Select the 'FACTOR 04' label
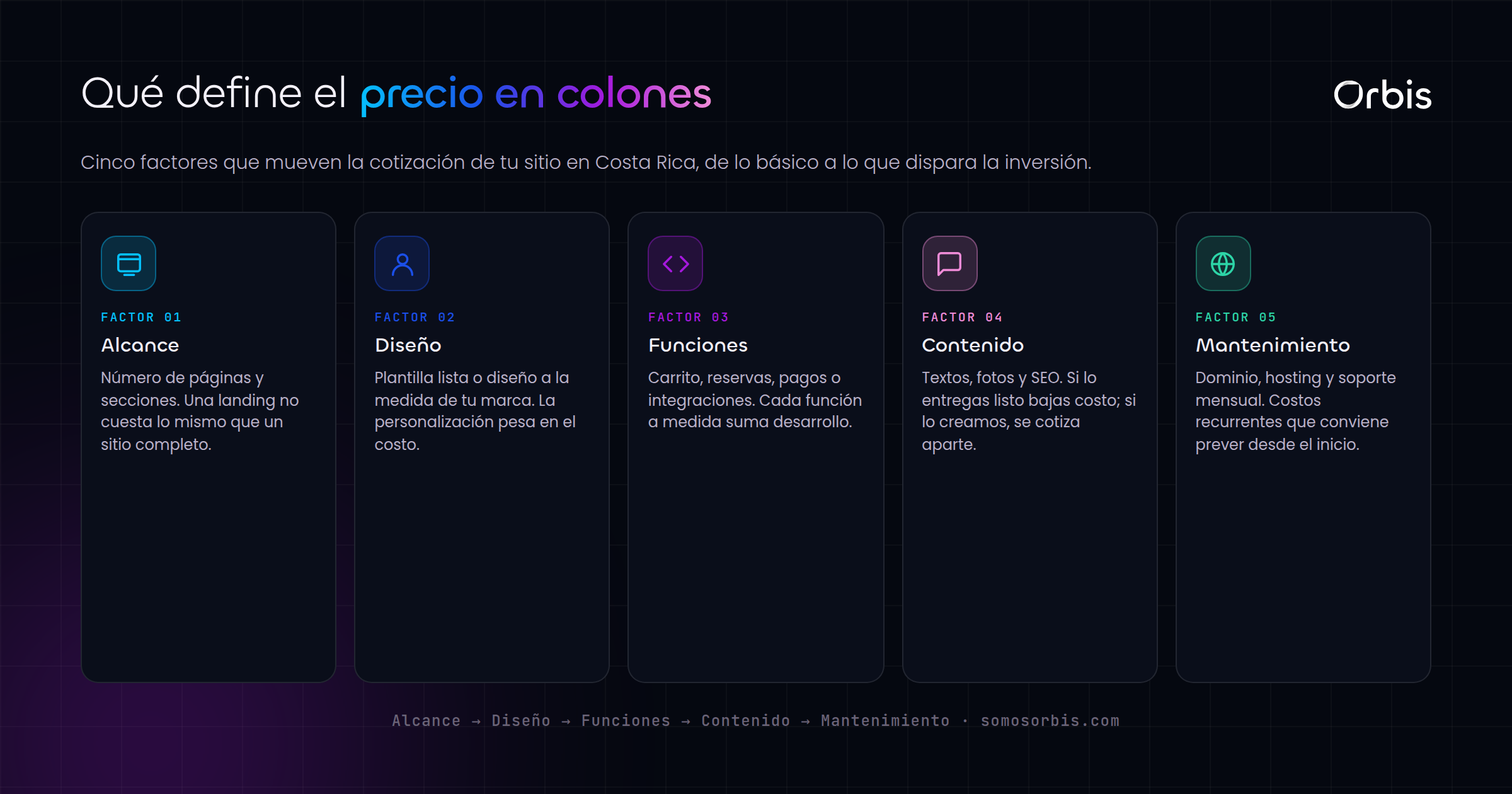The image size is (1512, 794). pos(962,317)
